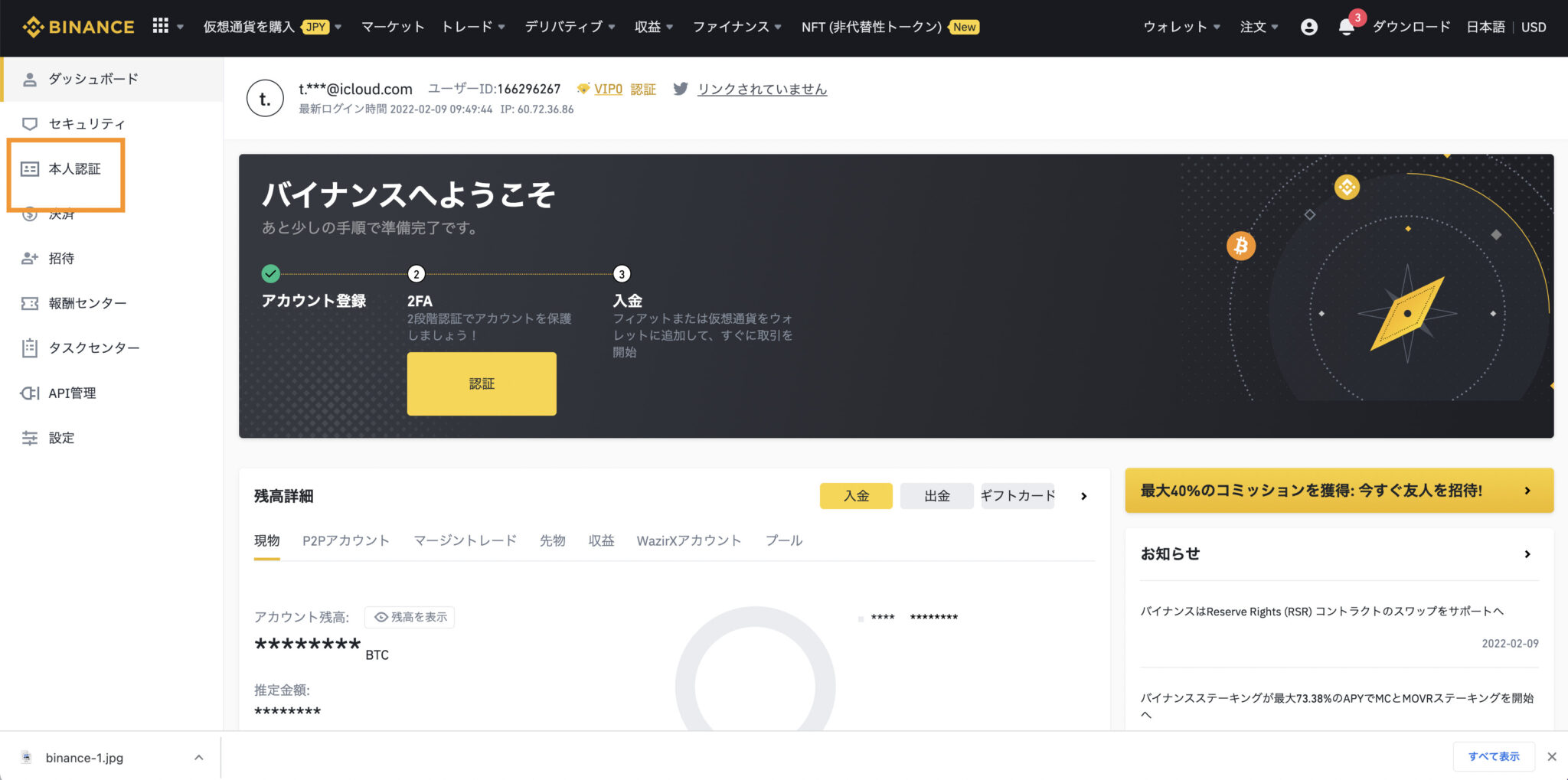Click the Twitter bird icon
The height and width of the screenshot is (780, 1568).
coord(680,89)
